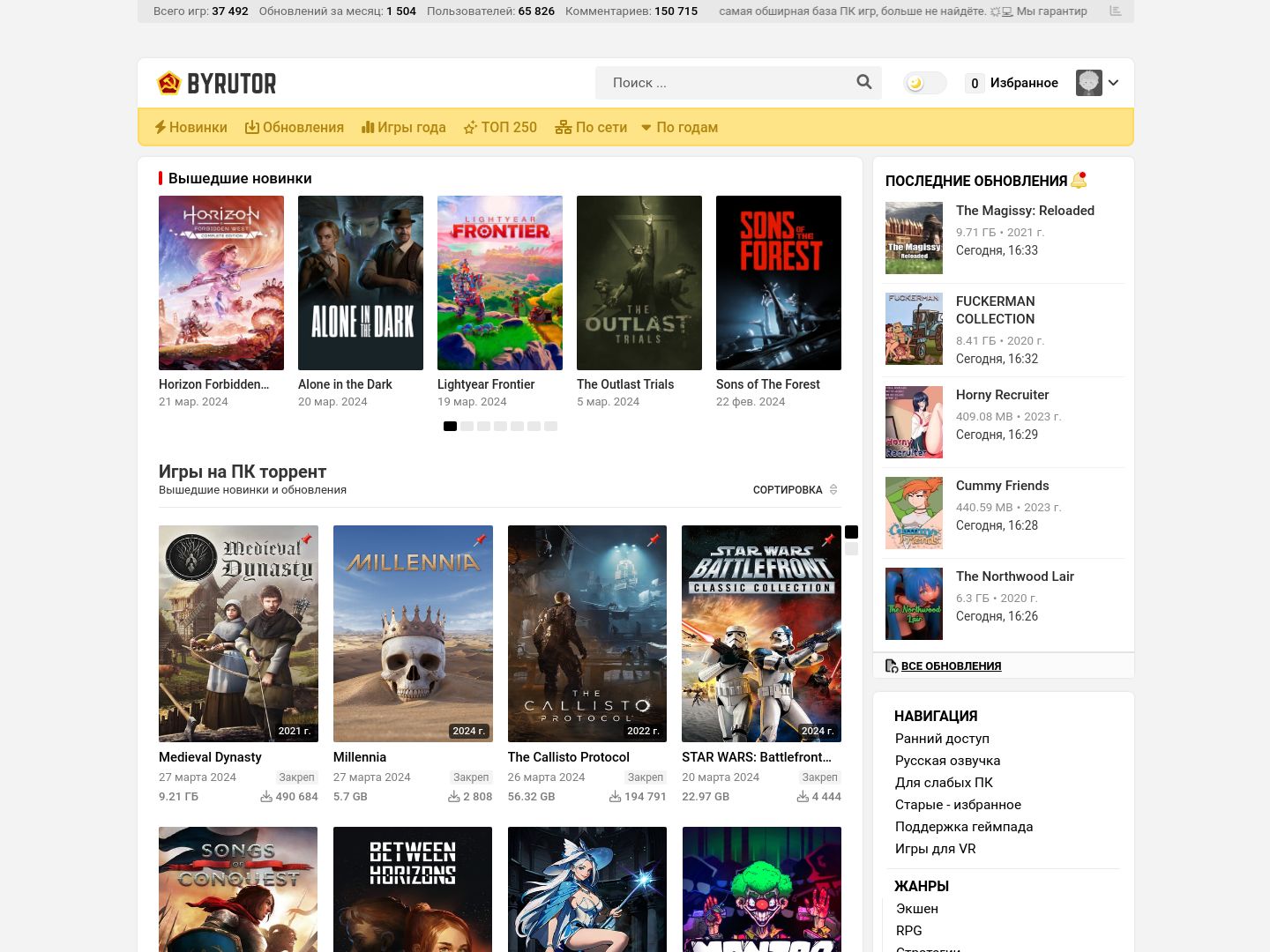The image size is (1270, 952).
Task: Select the last carousel page dot
Action: click(550, 426)
